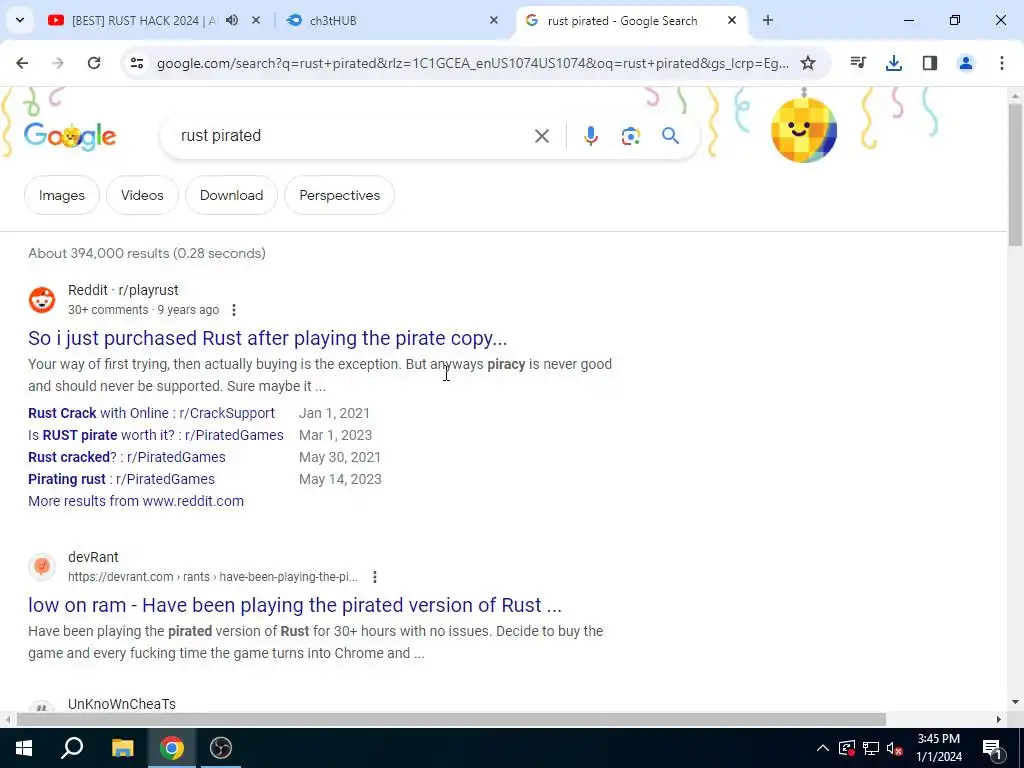
Task: Open the Windows Start menu
Action: (23, 748)
